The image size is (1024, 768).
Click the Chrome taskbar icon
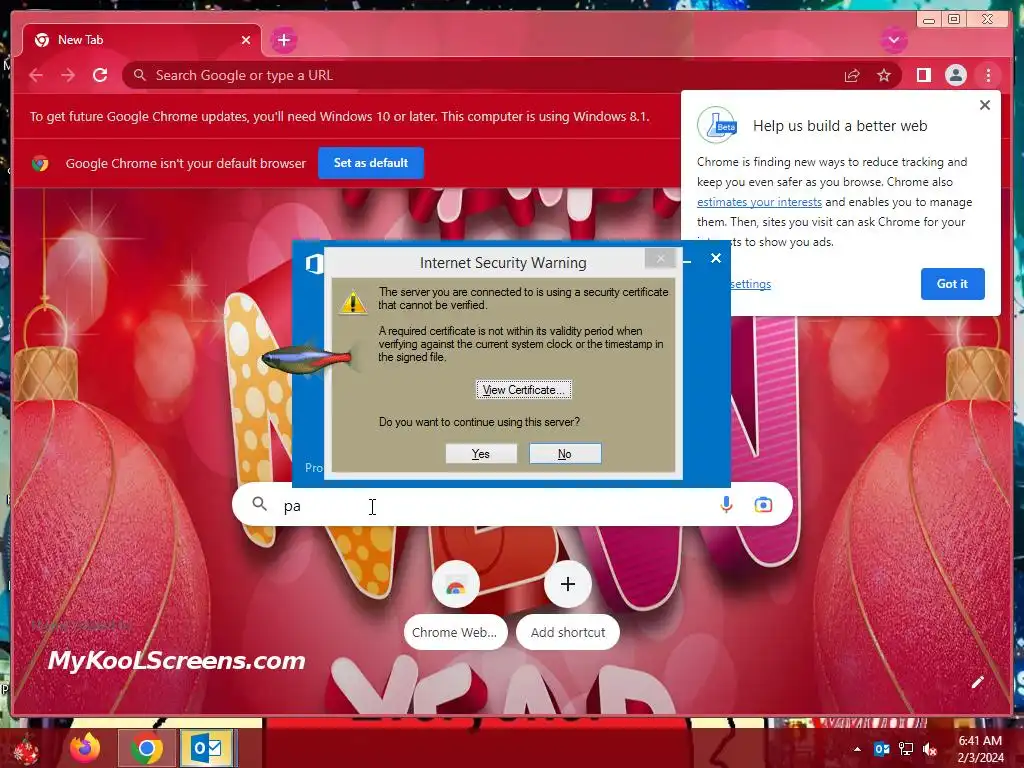(x=146, y=748)
